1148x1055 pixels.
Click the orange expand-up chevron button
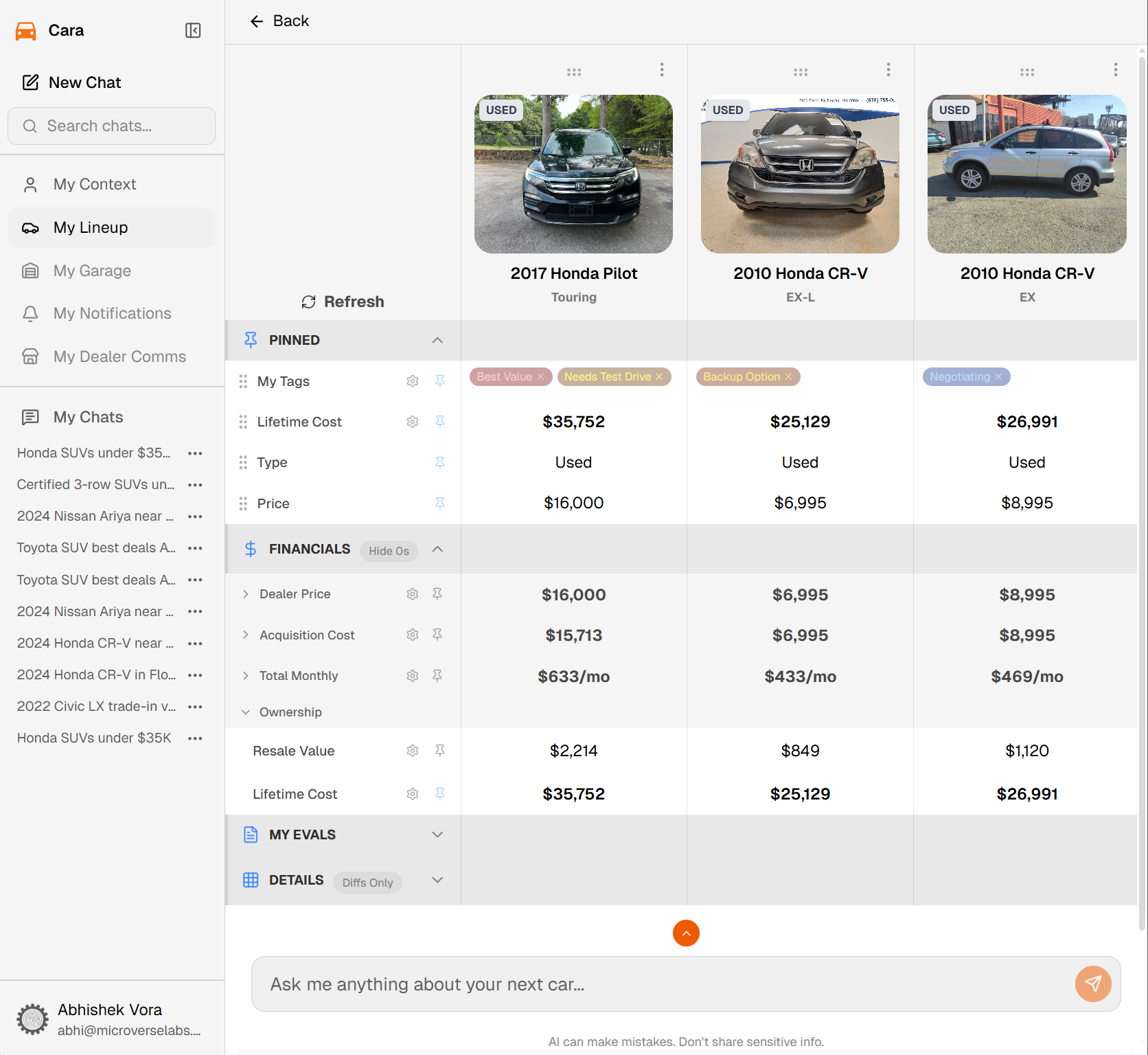point(686,933)
